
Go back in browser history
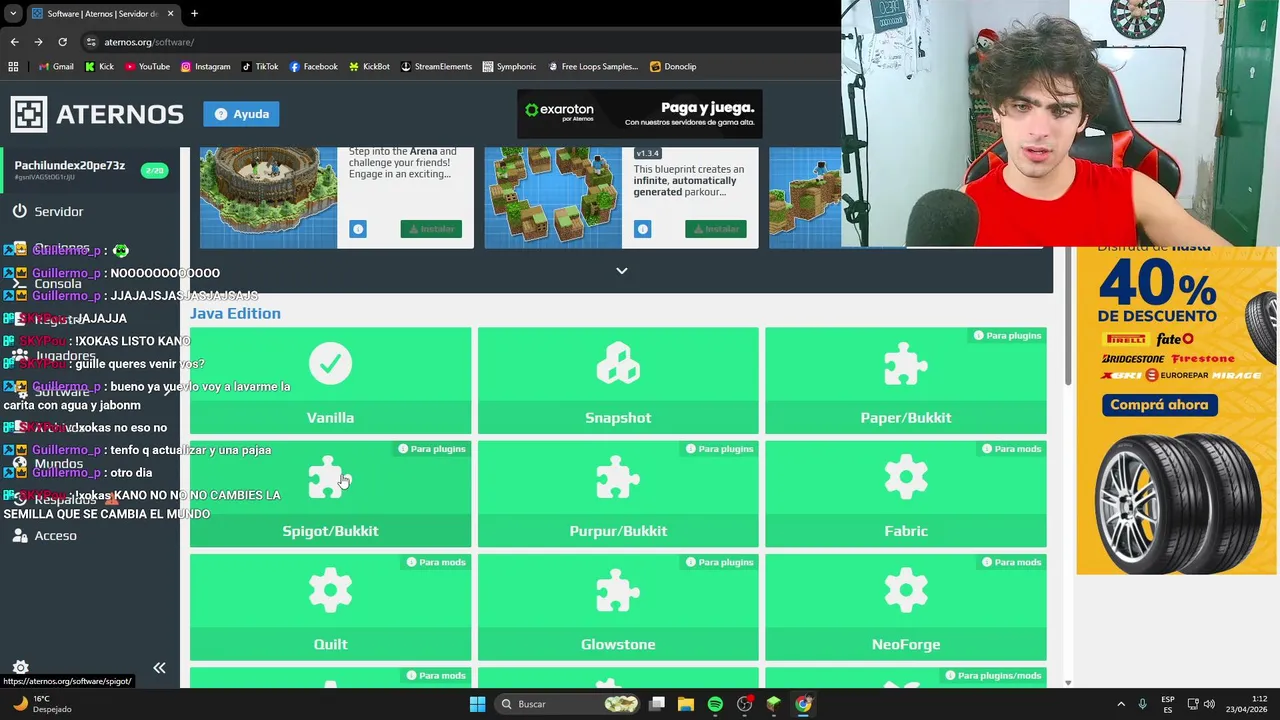coord(14,42)
